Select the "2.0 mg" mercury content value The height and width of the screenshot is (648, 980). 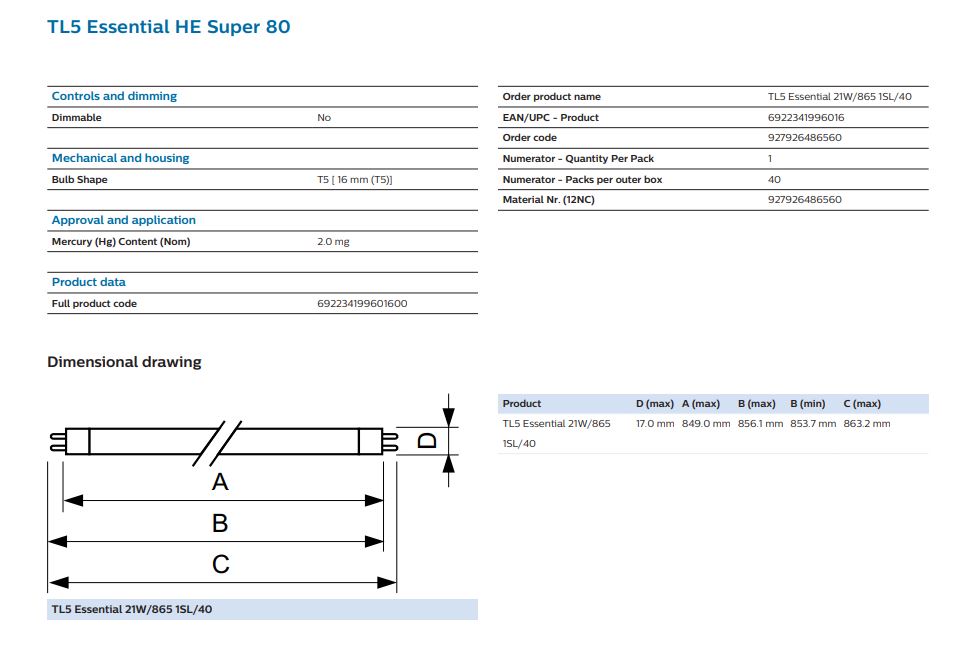(333, 242)
